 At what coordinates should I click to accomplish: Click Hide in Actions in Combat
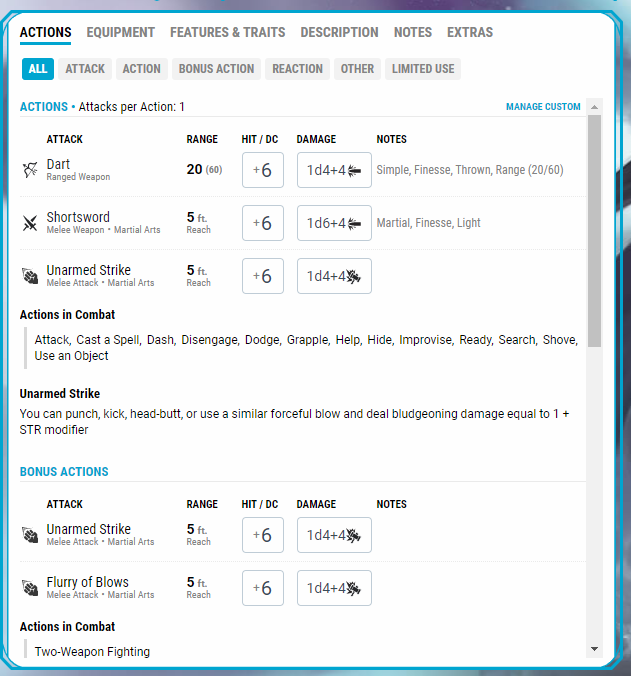click(380, 340)
